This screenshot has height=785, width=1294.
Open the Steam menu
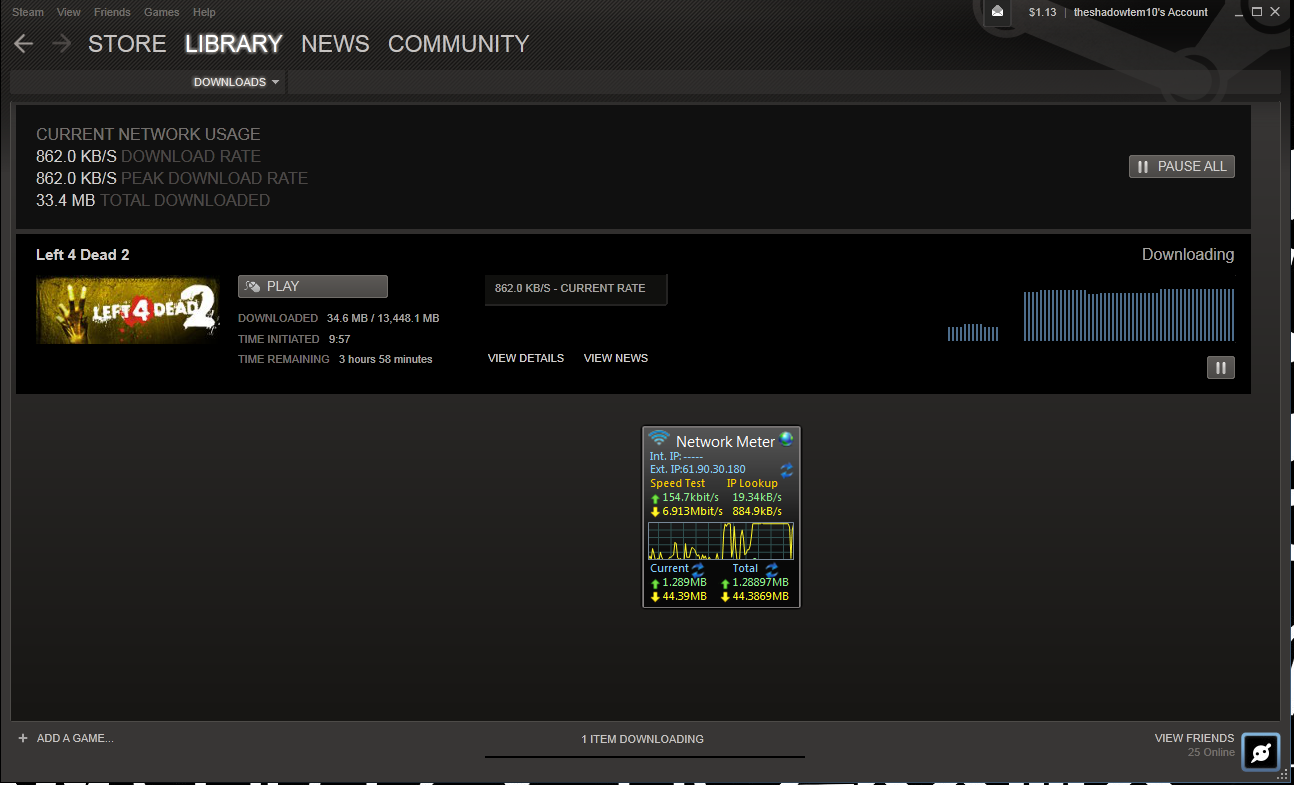coord(28,12)
